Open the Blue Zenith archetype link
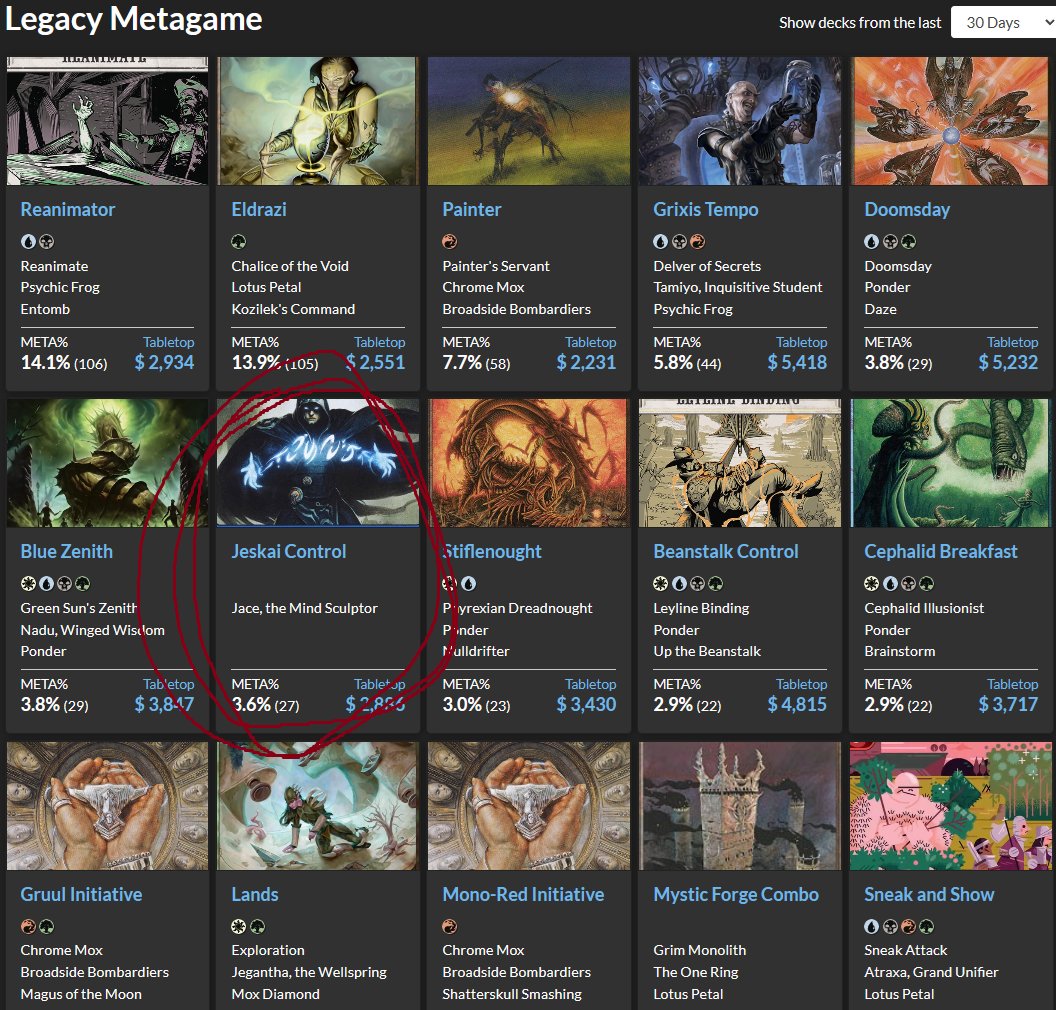 pyautogui.click(x=66, y=551)
